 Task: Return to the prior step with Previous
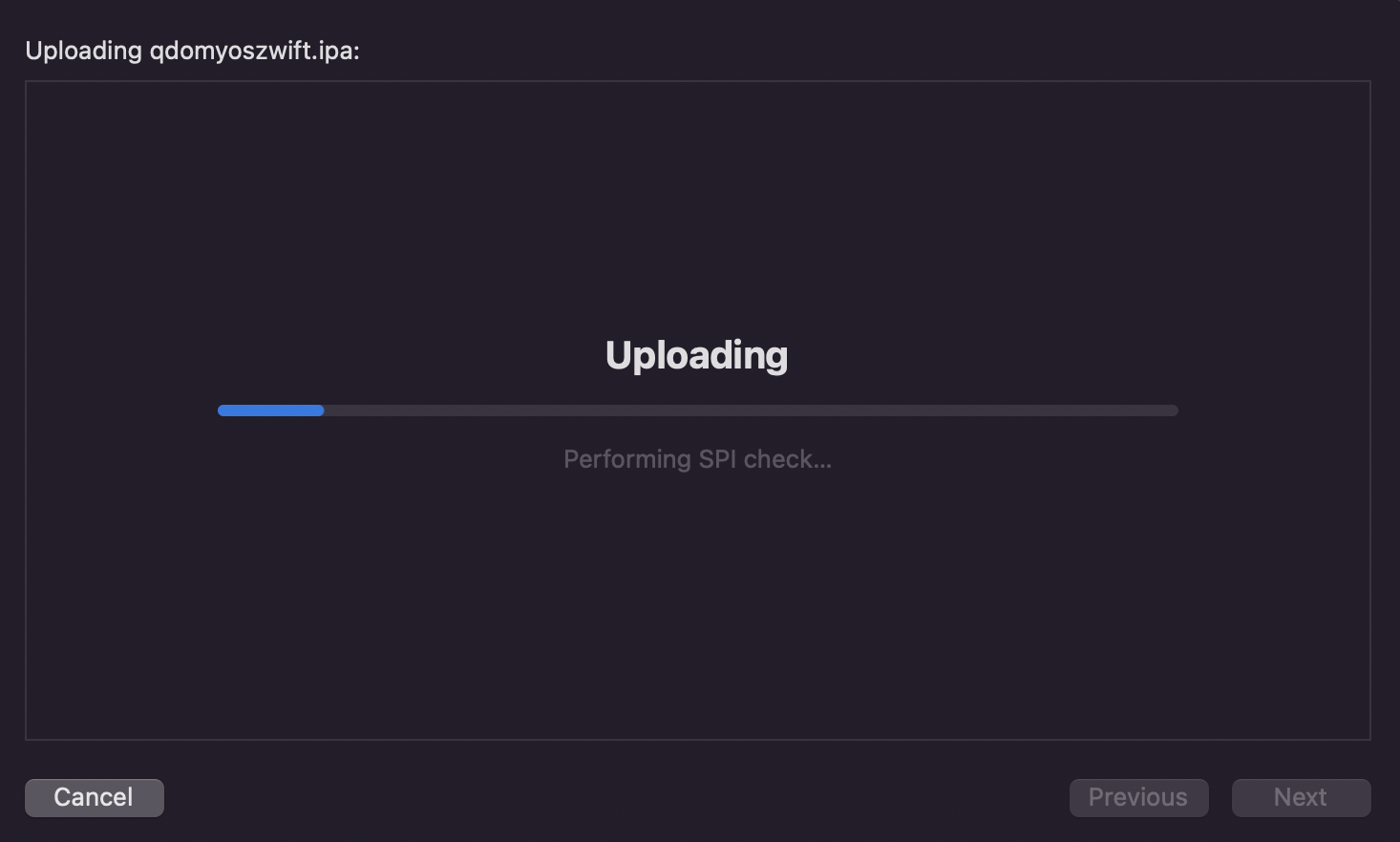click(1138, 797)
